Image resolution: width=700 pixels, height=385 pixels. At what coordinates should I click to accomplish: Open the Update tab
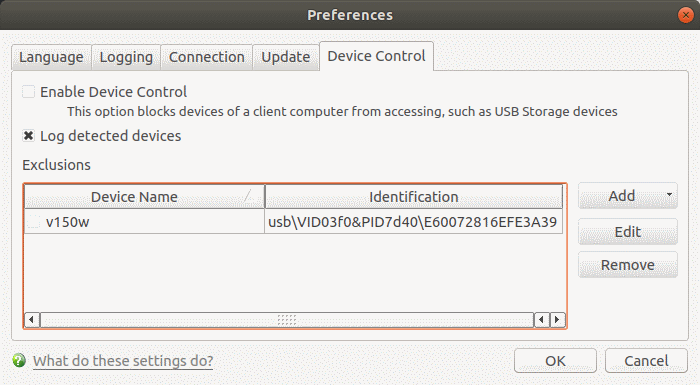(286, 57)
